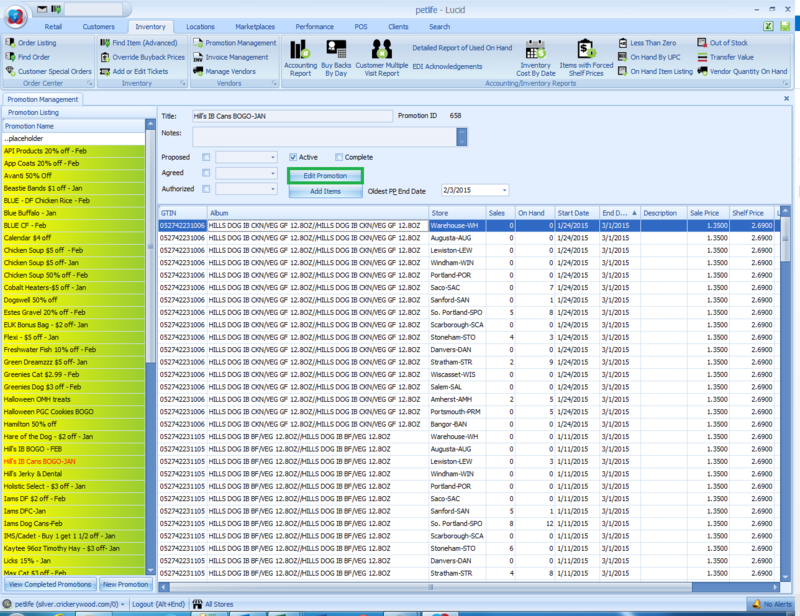
Task: Click the green save icon top right
Action: point(785,26)
